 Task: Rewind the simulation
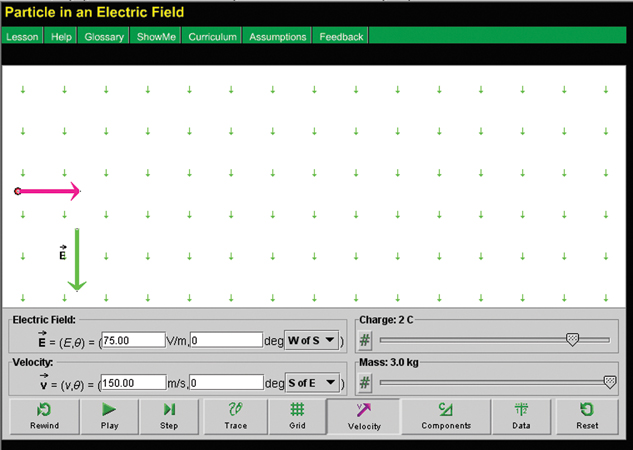coord(44,417)
